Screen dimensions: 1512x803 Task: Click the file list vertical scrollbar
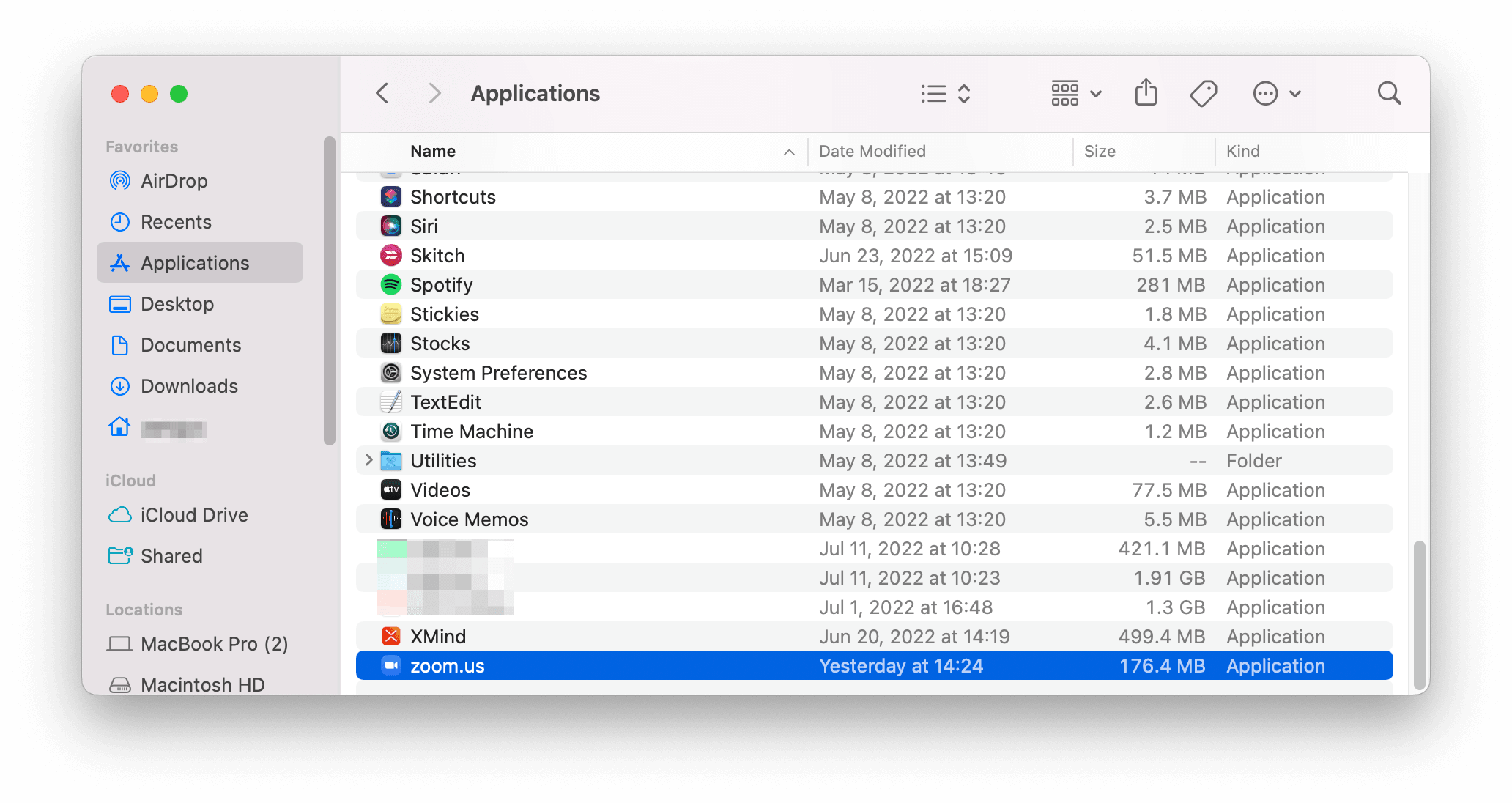[x=1419, y=615]
